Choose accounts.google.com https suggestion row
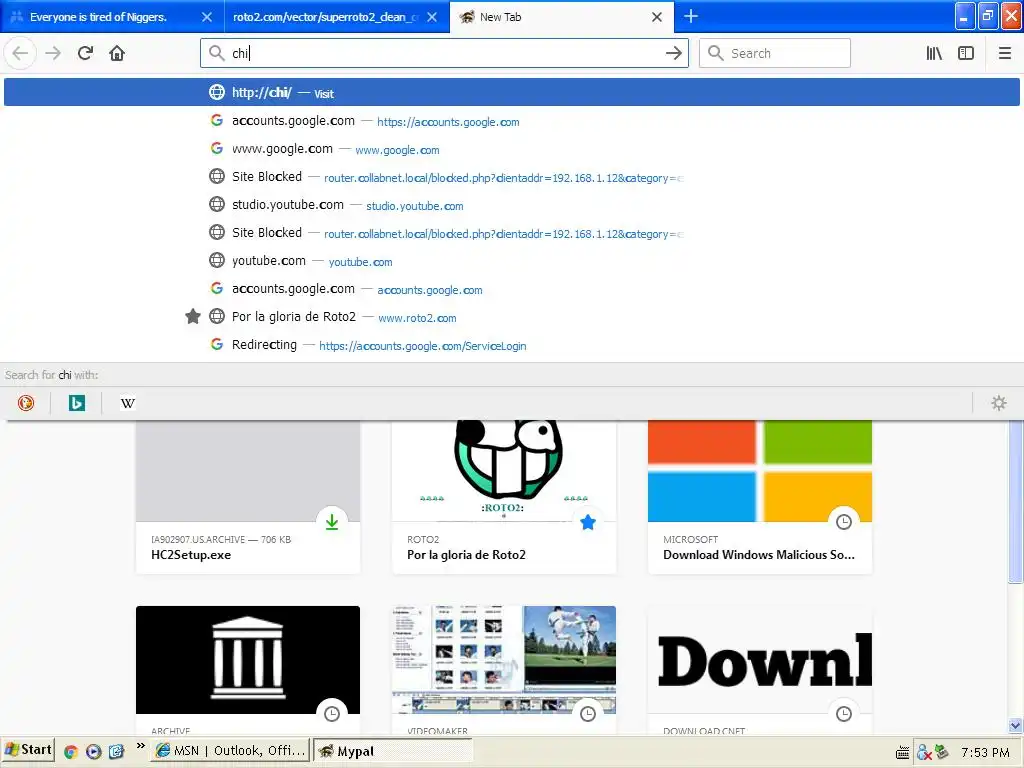Screen dimensions: 1024x768 pos(511,121)
